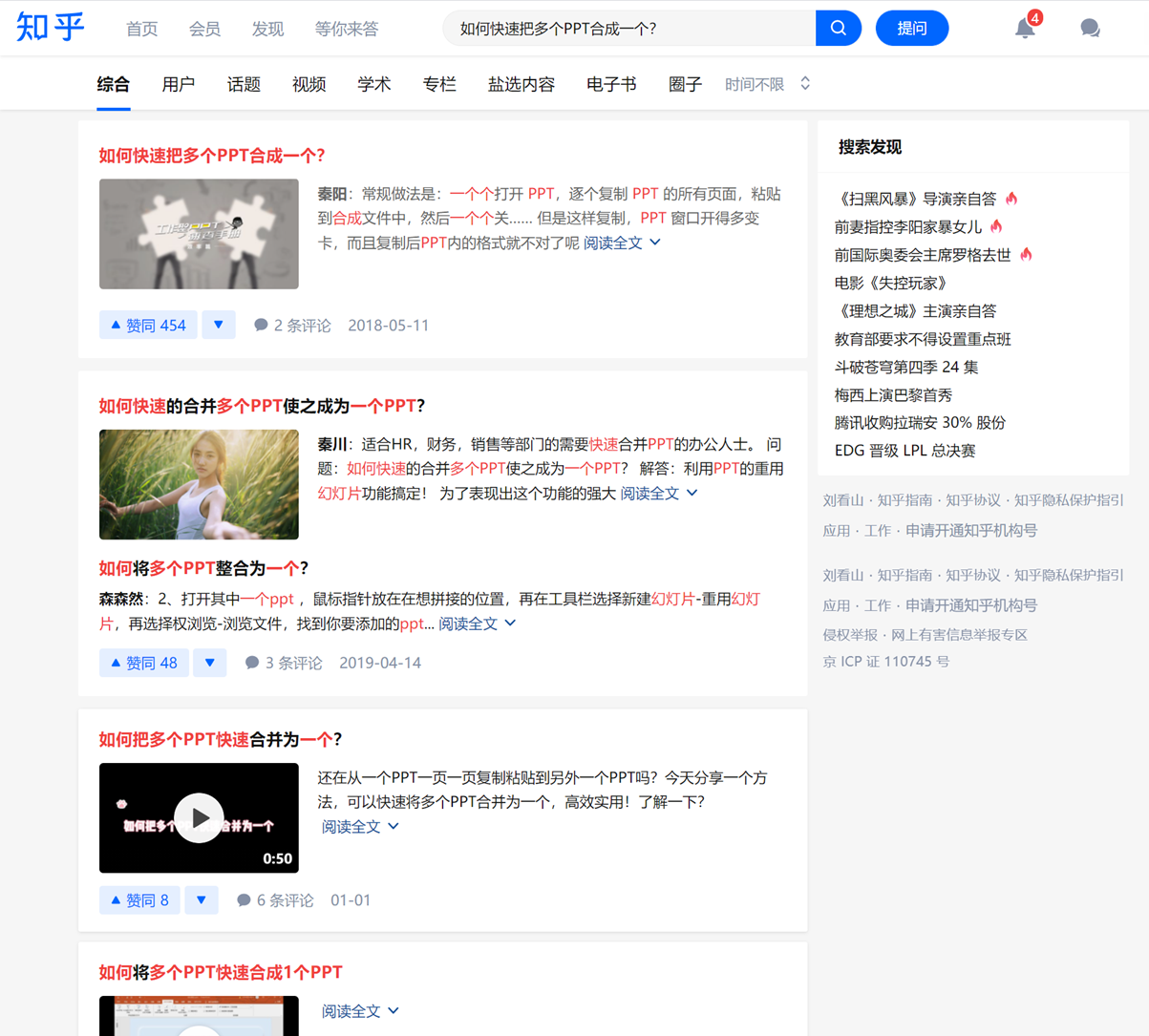Screen dimensions: 1149x1036
Task: Click the search input field
Action: (630, 29)
